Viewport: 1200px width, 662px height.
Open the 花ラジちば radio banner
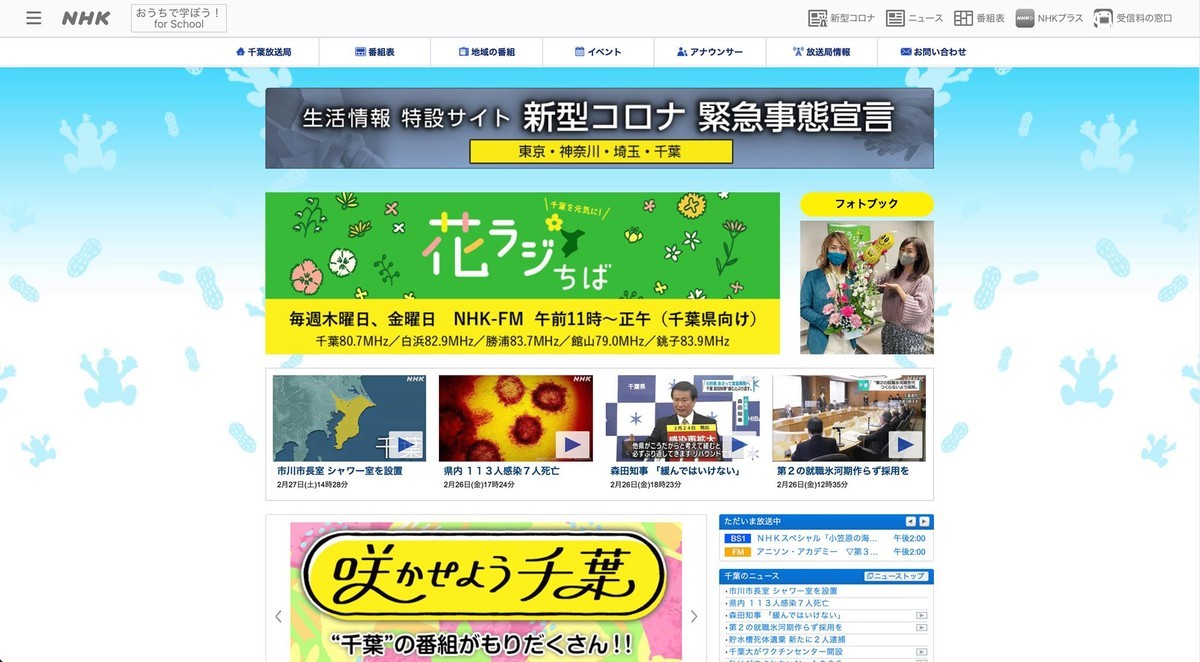pyautogui.click(x=522, y=273)
